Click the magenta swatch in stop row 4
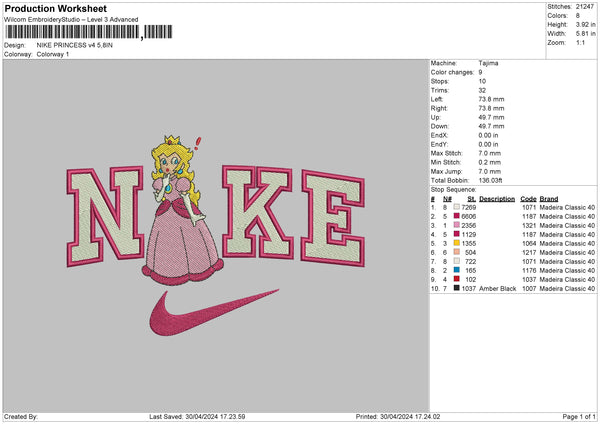The image size is (600, 424). pyautogui.click(x=457, y=234)
